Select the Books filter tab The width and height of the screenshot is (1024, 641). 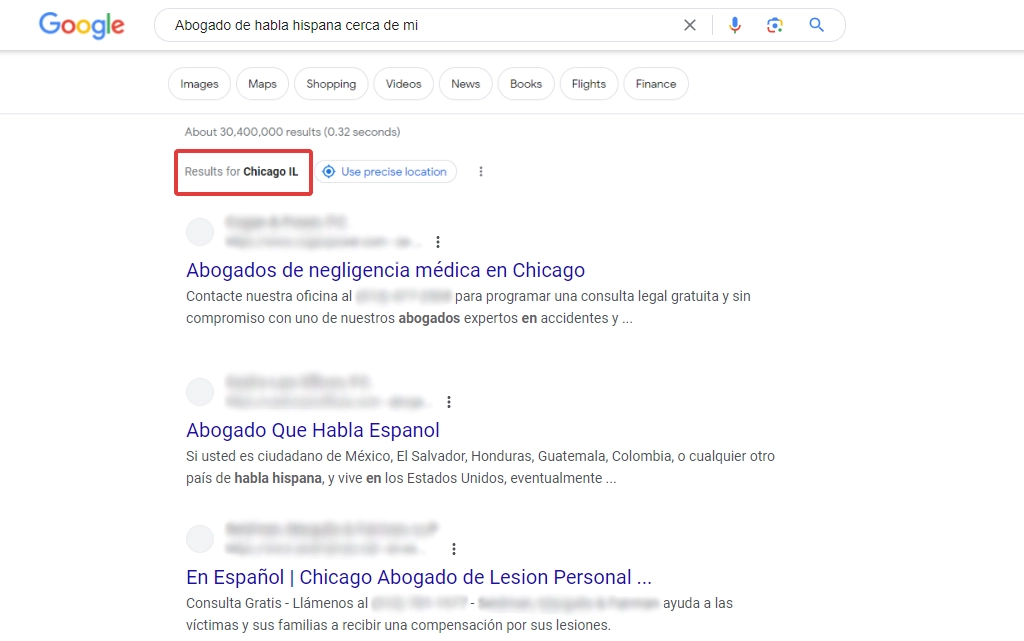click(x=526, y=84)
